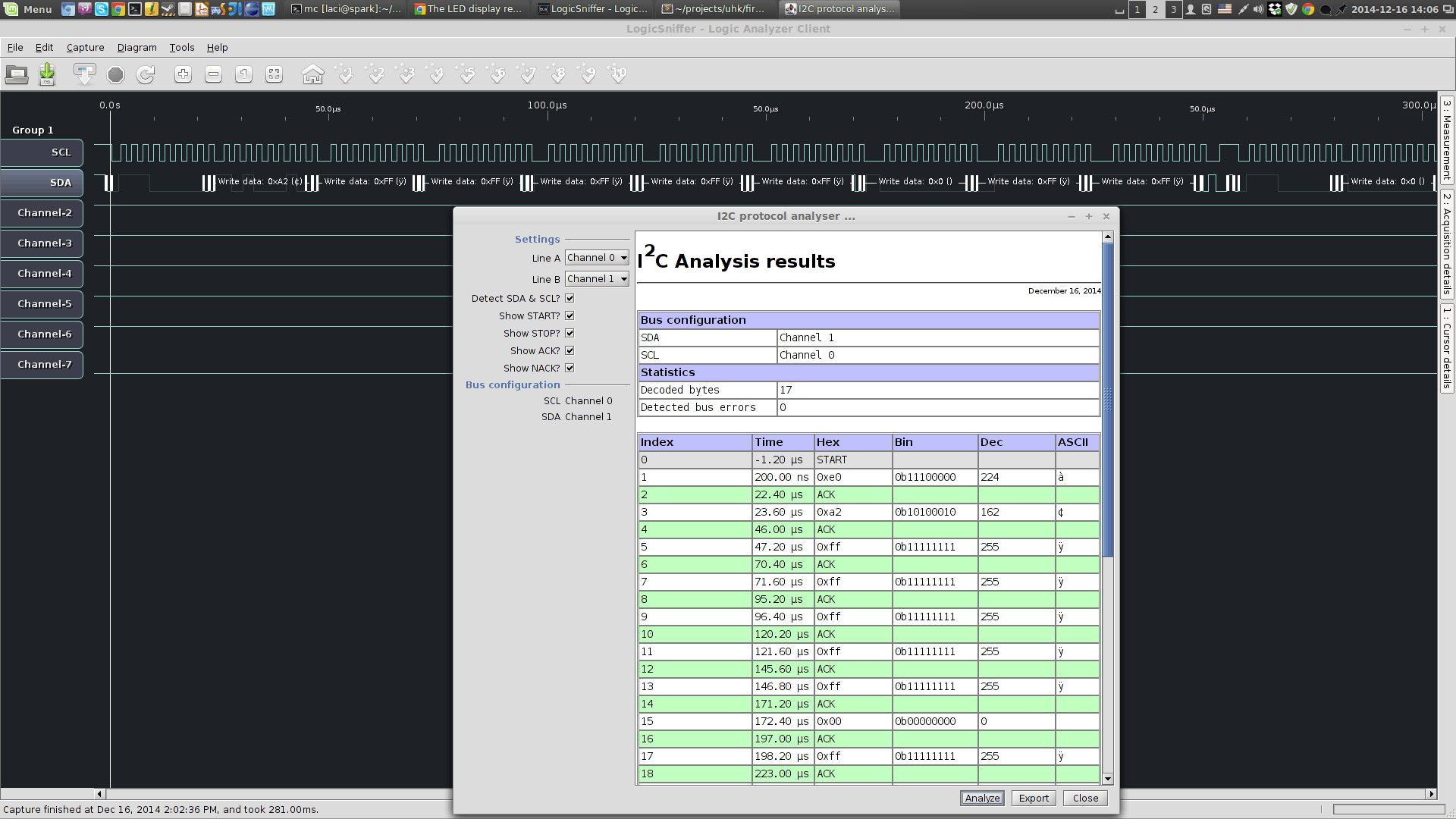Go to cursor 3 via toolbar
Viewport: 1456px width, 819px height.
(406, 74)
